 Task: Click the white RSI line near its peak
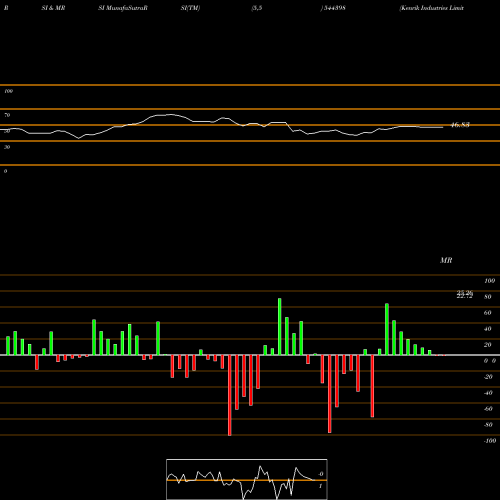click(170, 115)
